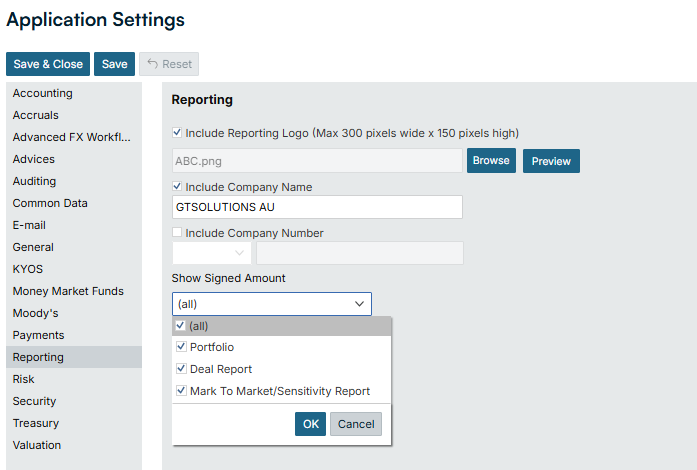This screenshot has width=697, height=470.
Task: Open the Accruals settings section
Action: pyautogui.click(x=74, y=115)
